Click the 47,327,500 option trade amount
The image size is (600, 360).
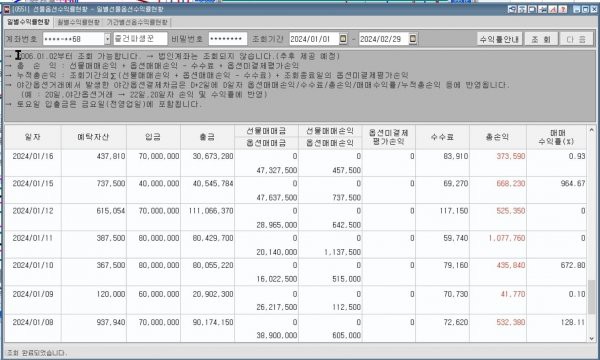[277, 170]
